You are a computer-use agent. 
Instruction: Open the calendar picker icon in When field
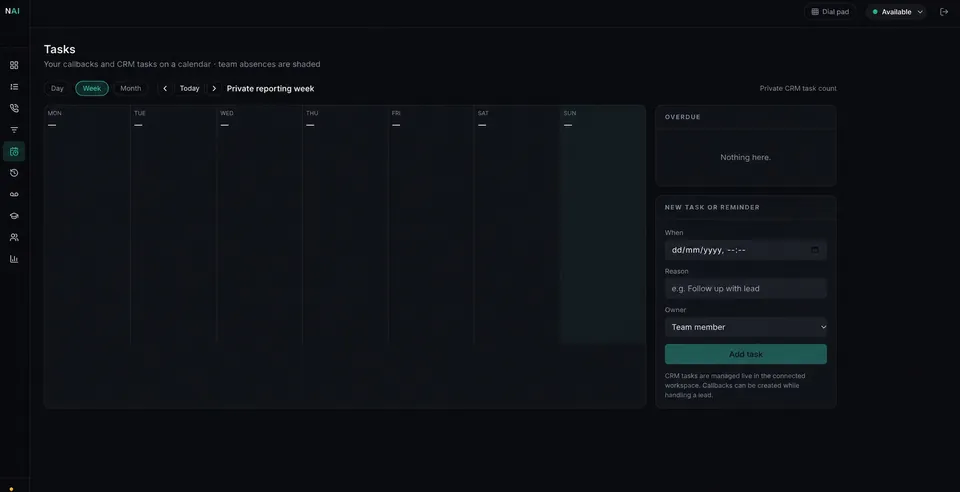tap(815, 250)
